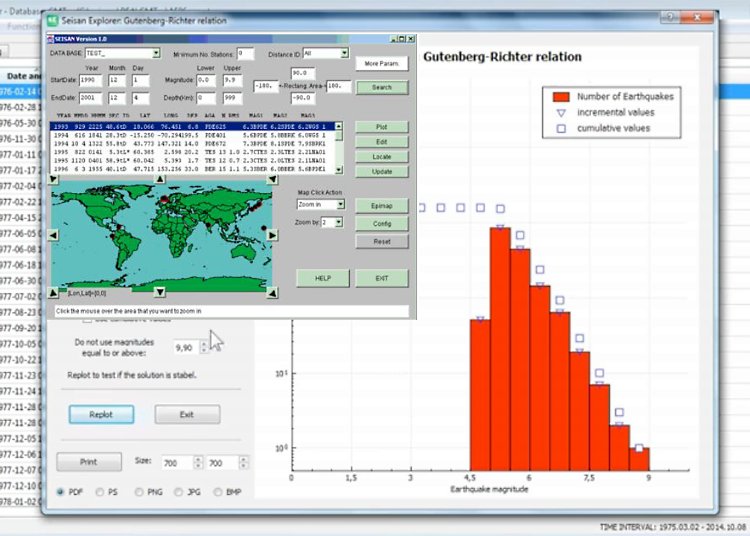The height and width of the screenshot is (536, 750).
Task: Click the Print button
Action: tap(88, 462)
